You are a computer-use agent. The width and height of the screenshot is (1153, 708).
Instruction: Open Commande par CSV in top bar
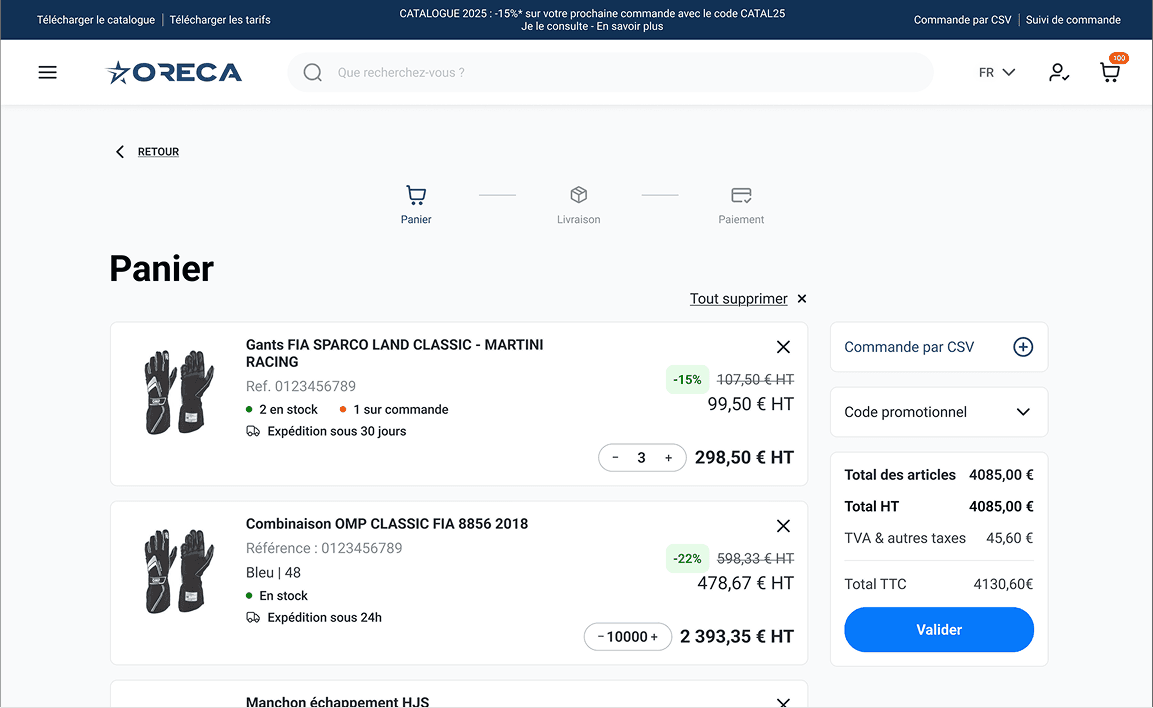(x=962, y=20)
